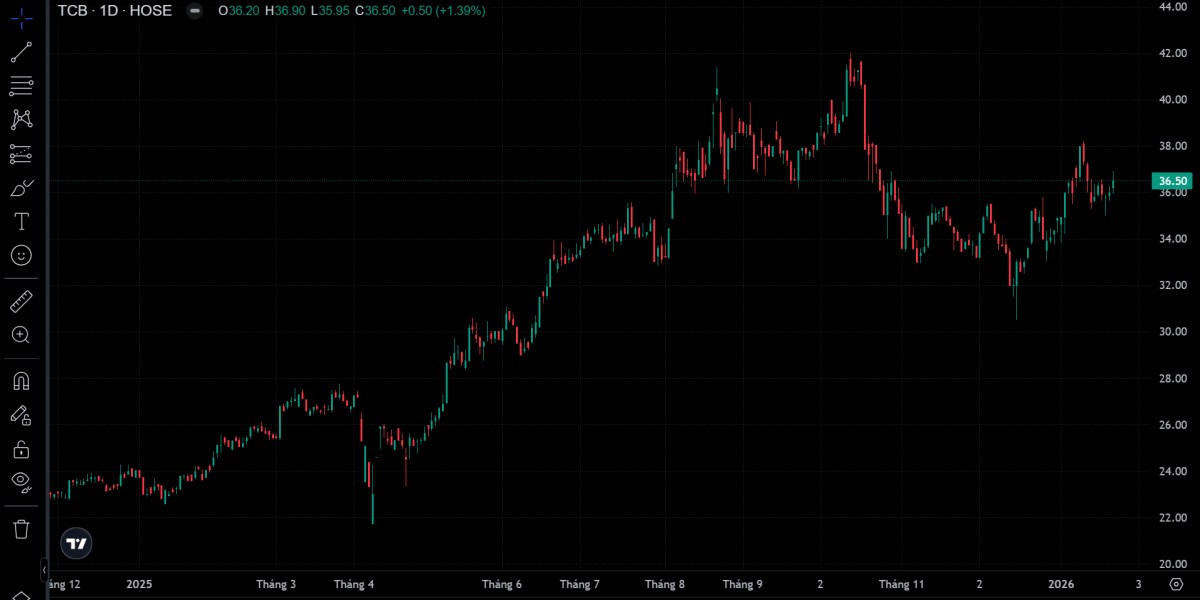Click the 36.50 current price label
Screen dimensions: 1200x600
point(1171,181)
